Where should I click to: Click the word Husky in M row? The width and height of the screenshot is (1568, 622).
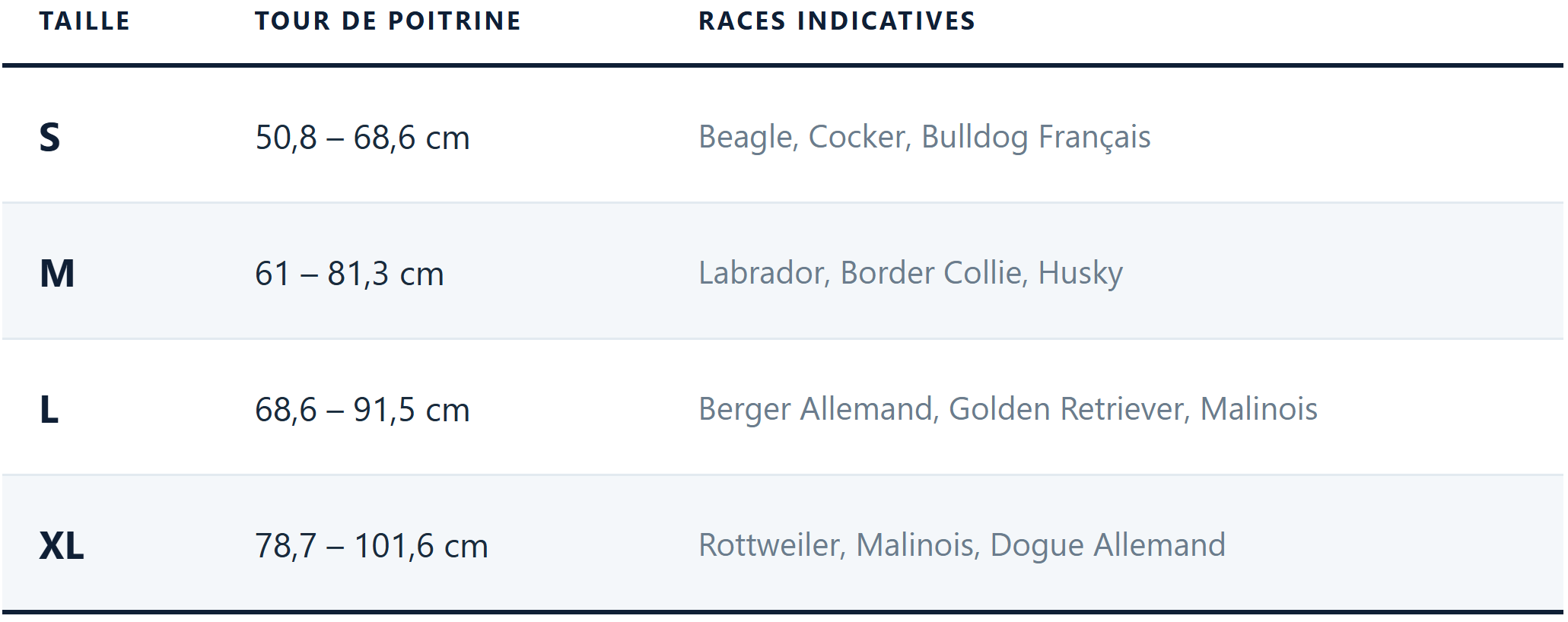click(1080, 274)
